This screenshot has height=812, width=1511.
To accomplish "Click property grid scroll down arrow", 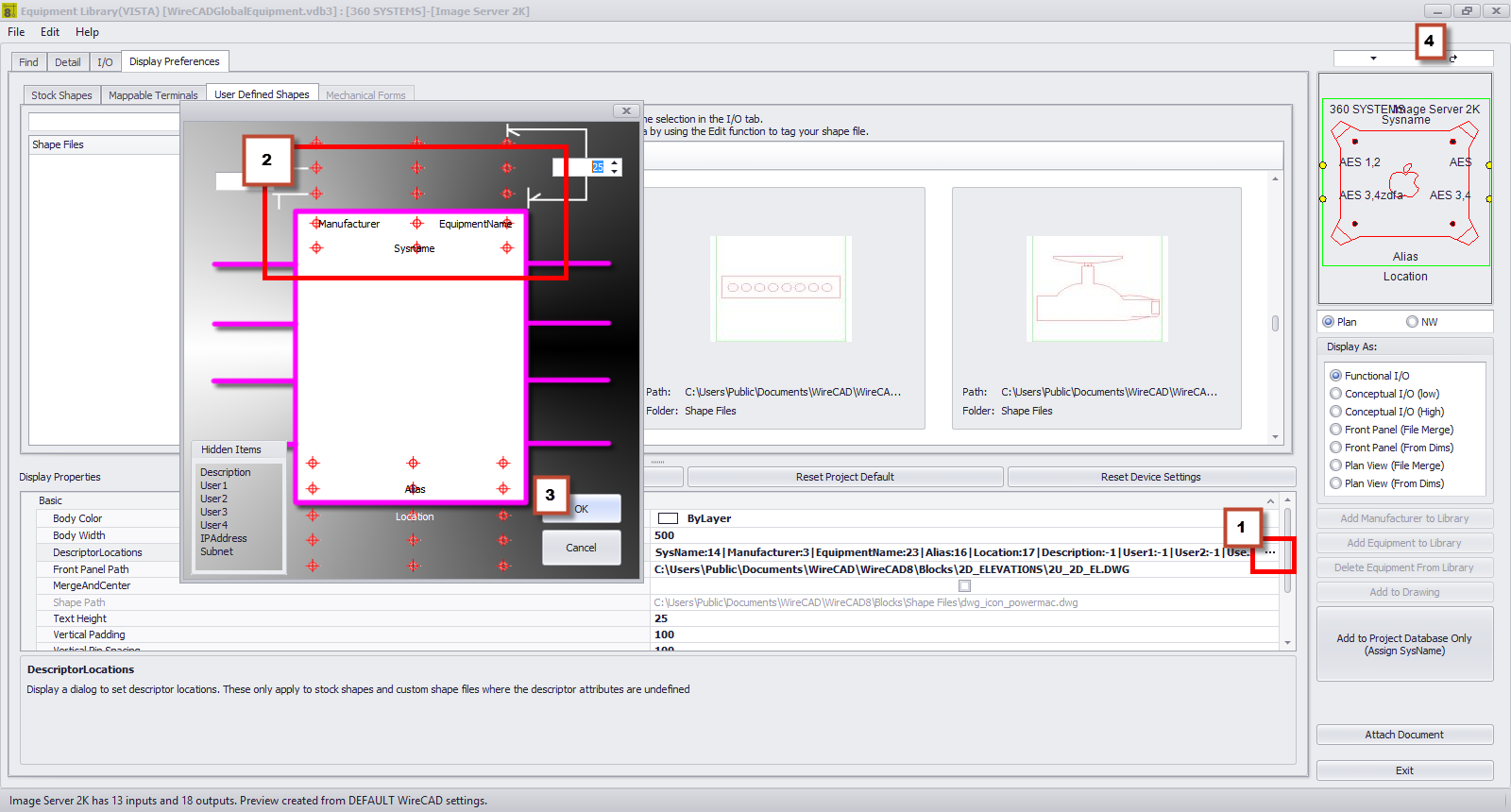I will point(1288,642).
